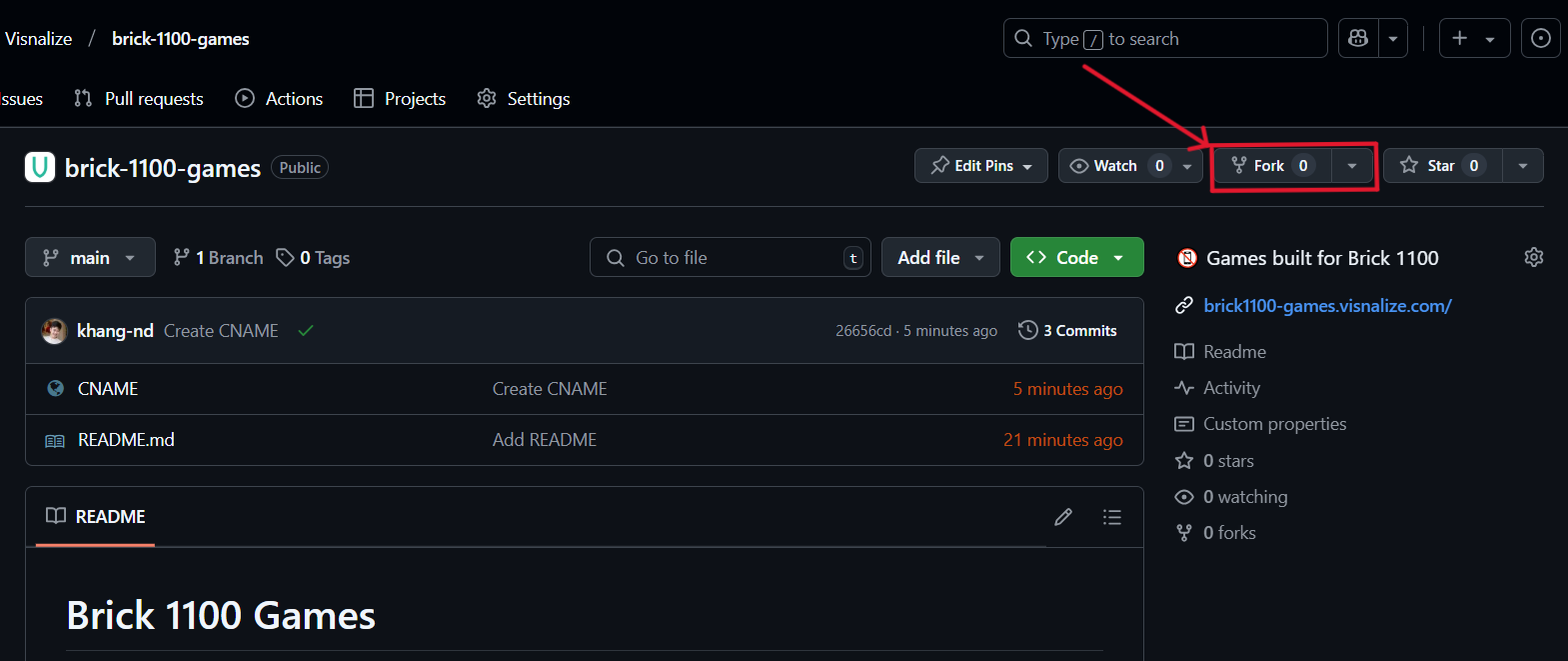Open Custom properties link
1568x661 pixels.
click(x=1260, y=424)
